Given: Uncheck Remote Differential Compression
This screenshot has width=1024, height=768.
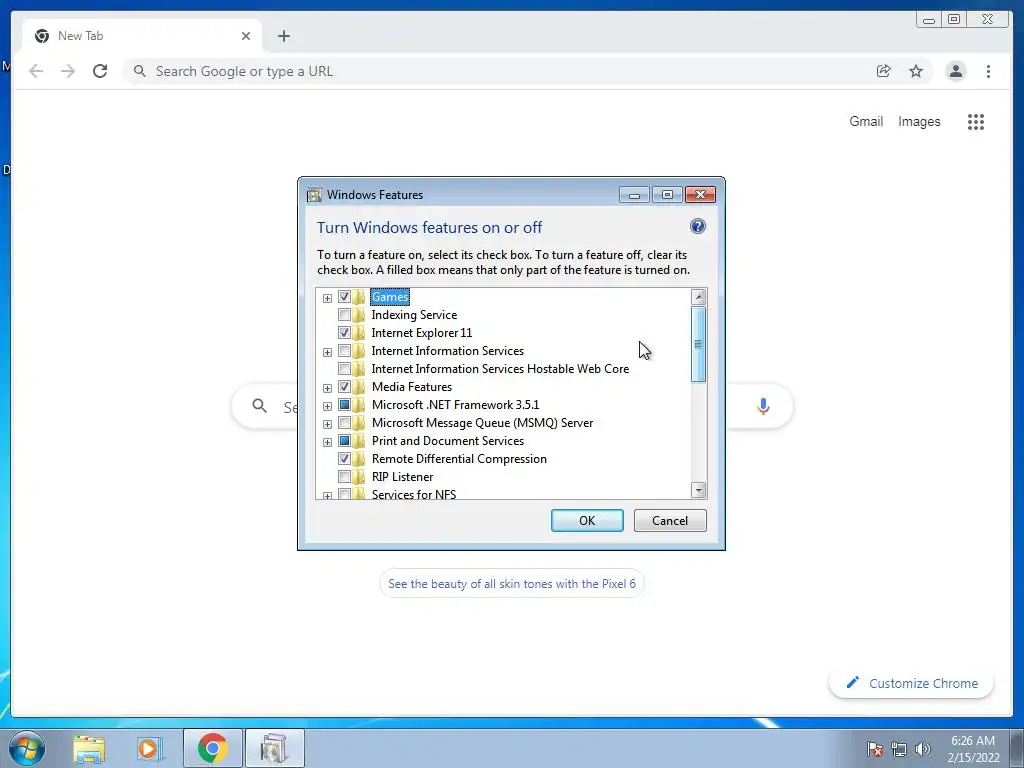Looking at the screenshot, I should pos(344,458).
